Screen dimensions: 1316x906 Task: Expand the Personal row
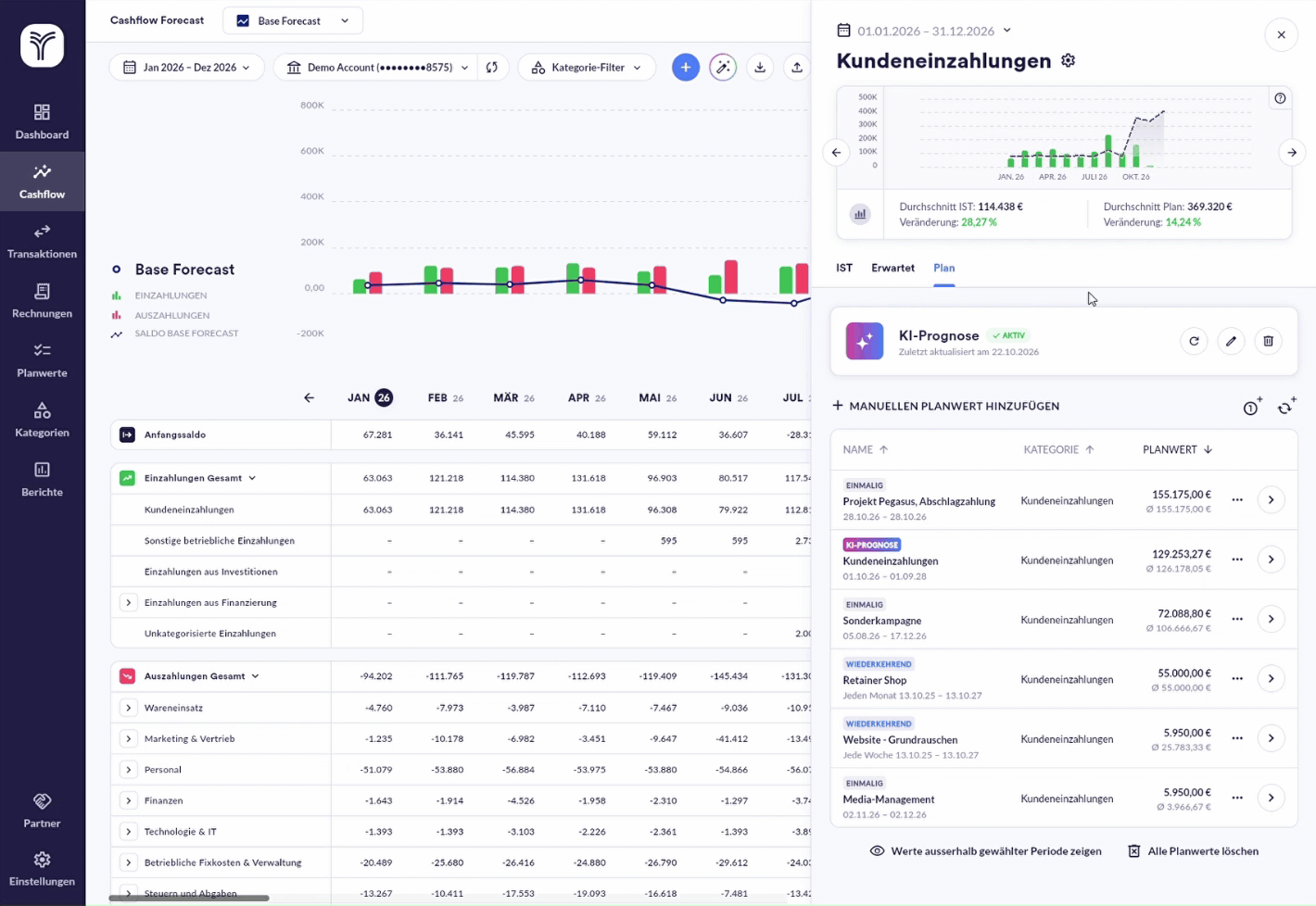click(129, 770)
